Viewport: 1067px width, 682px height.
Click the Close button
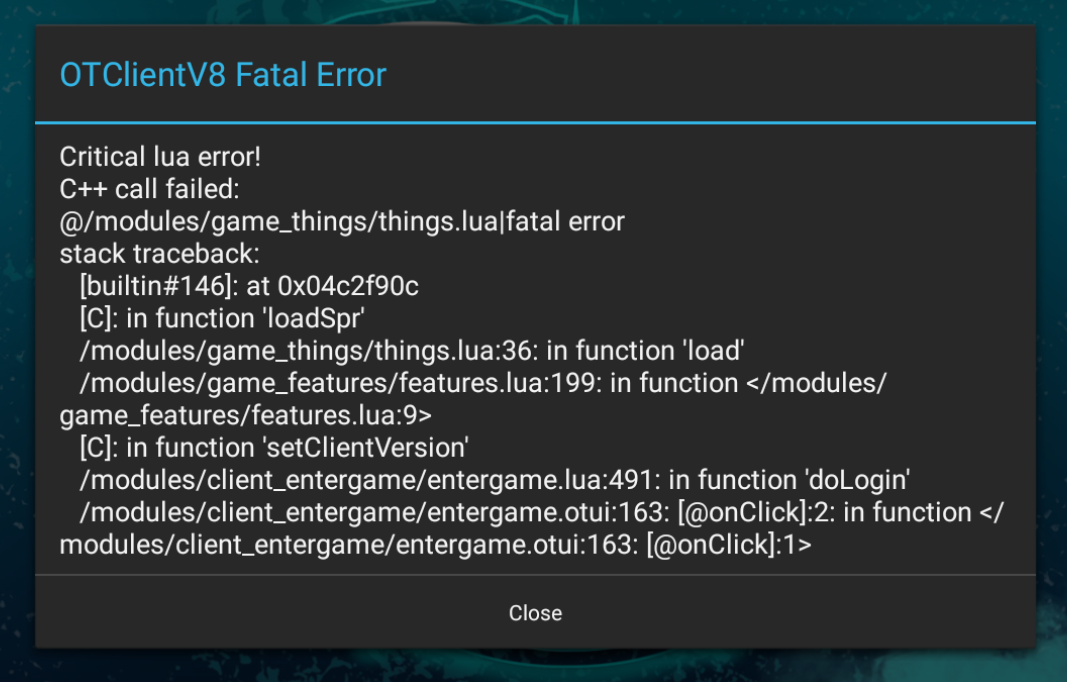point(534,613)
